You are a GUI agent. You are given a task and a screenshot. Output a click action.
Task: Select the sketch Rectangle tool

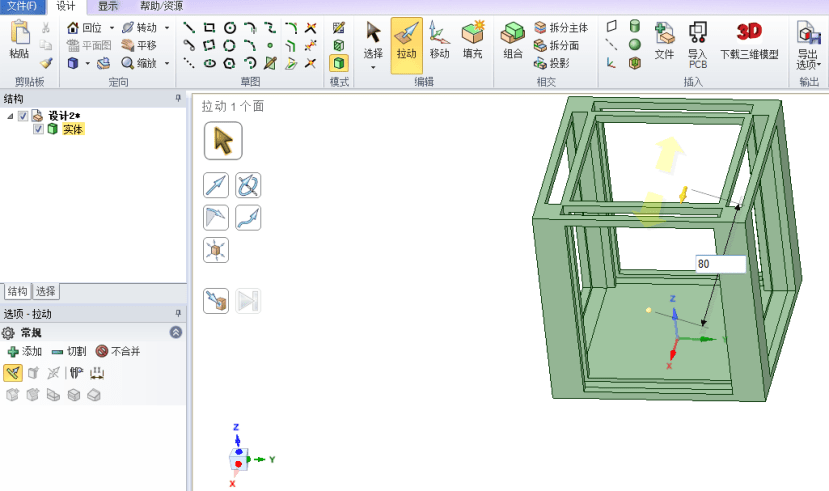click(x=209, y=27)
